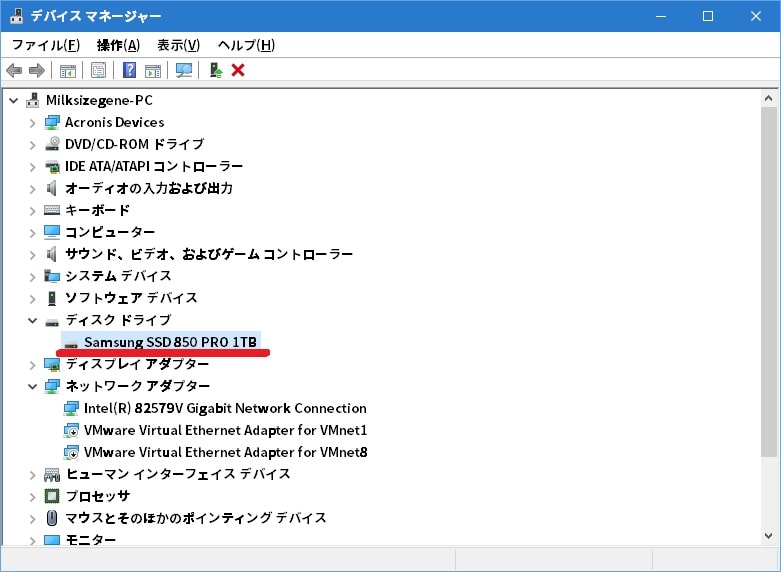Click the Samsung SSD drive icon
This screenshot has height=572, width=781.
click(x=71, y=343)
